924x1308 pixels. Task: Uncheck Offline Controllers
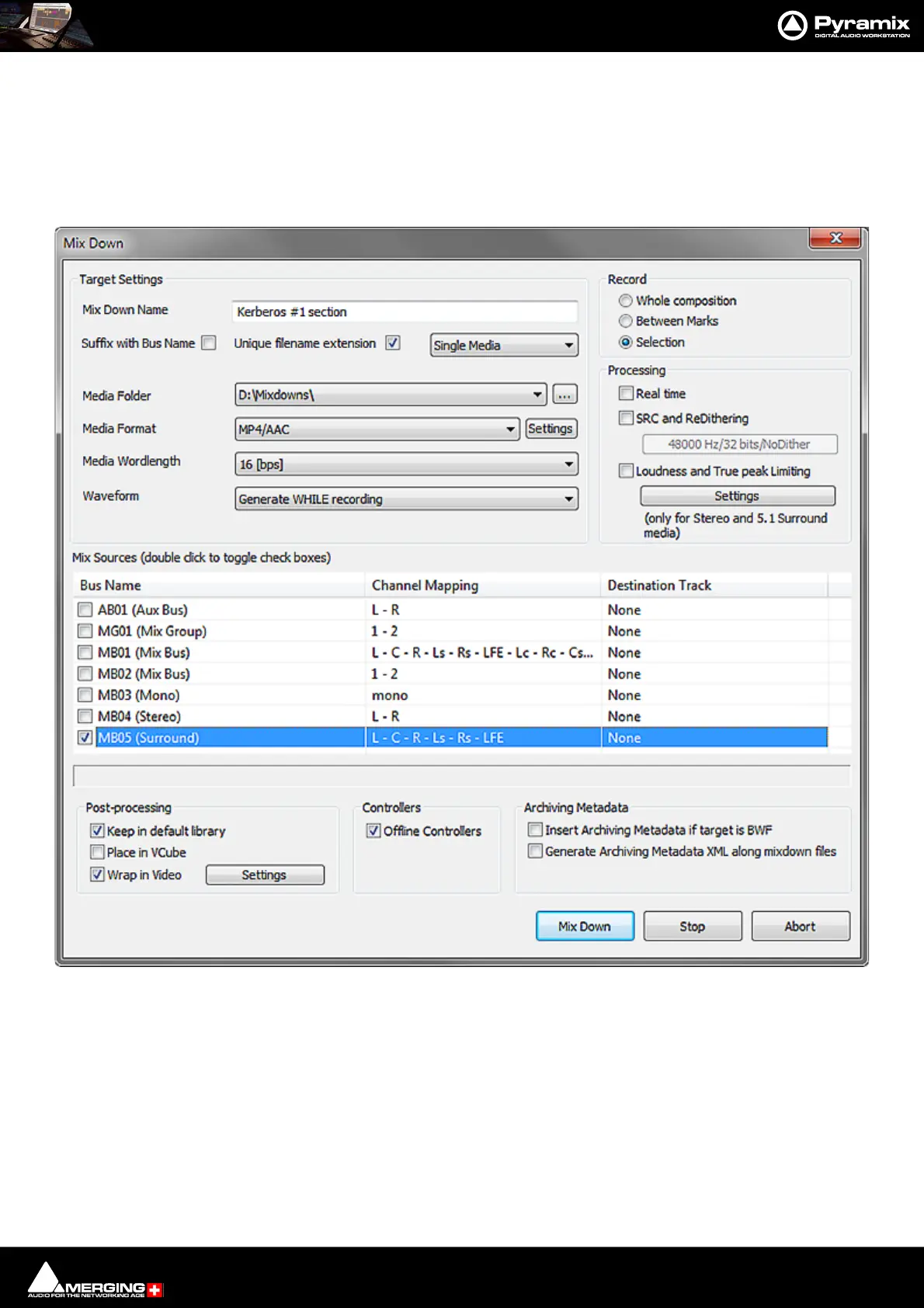click(x=373, y=830)
